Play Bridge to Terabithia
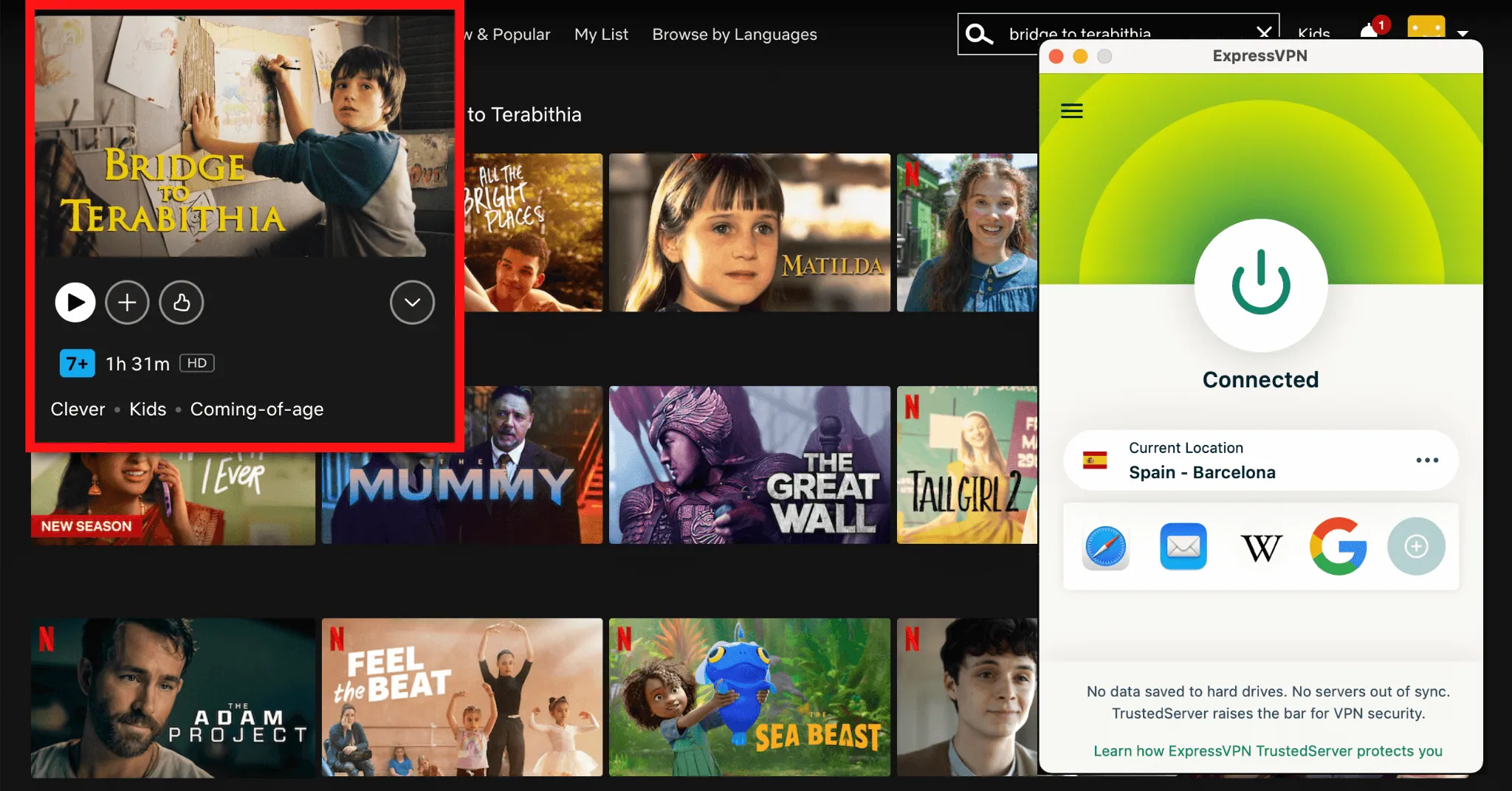Screen dimensions: 1512x791 click(x=75, y=303)
